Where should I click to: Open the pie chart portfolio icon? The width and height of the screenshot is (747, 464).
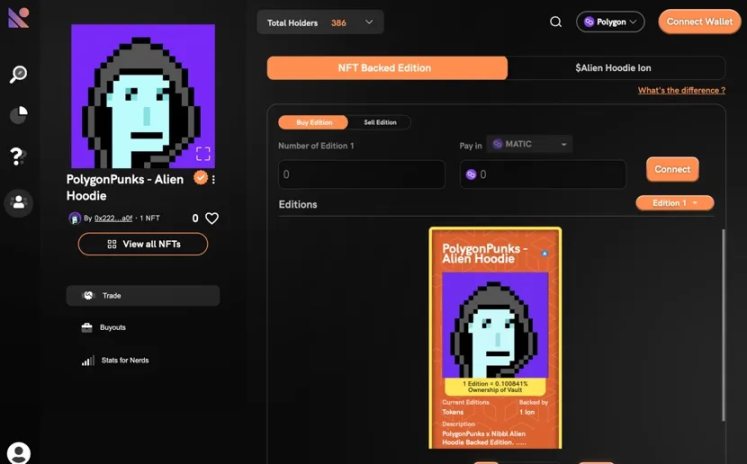19,115
